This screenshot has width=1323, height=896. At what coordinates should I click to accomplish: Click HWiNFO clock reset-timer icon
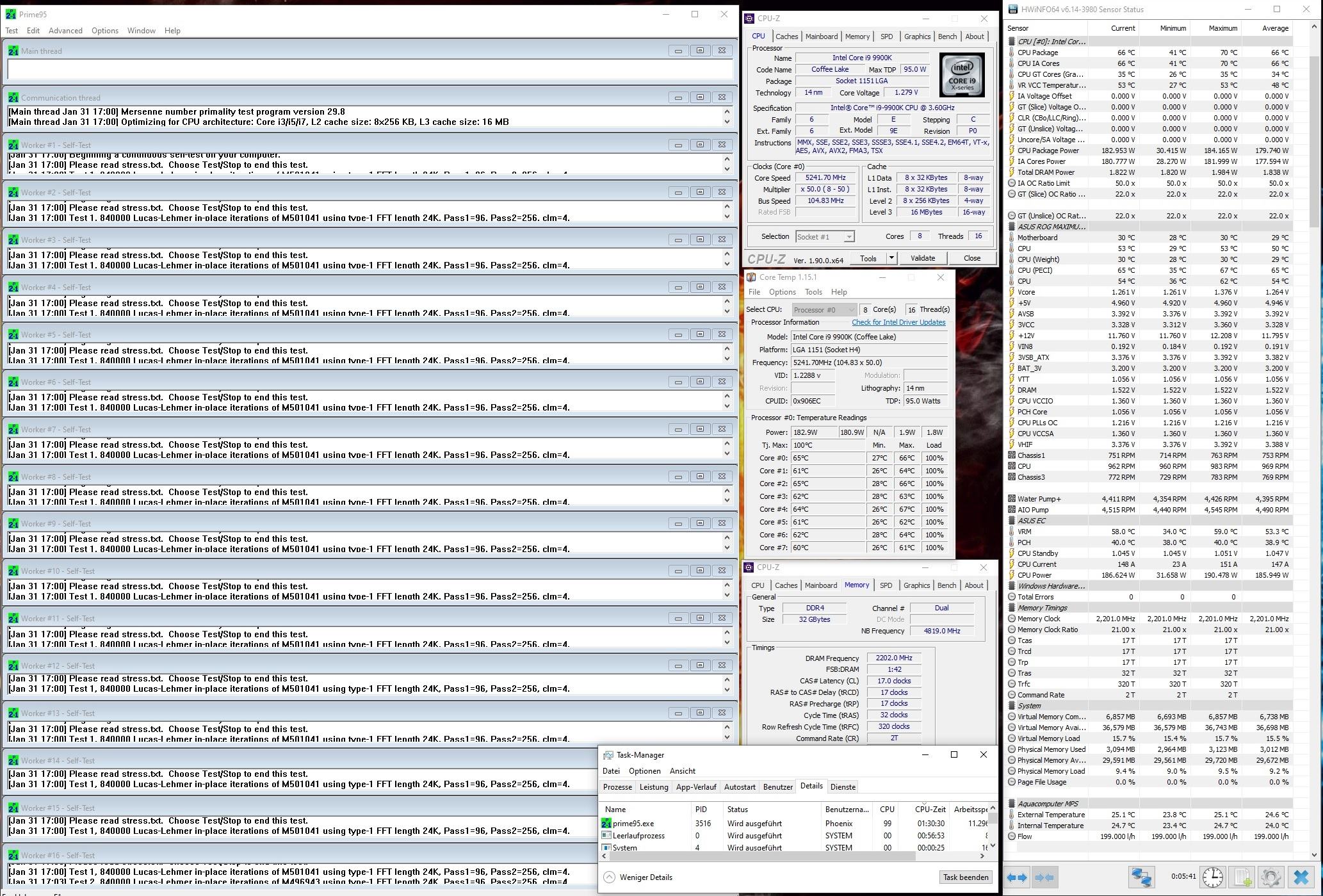[1212, 876]
